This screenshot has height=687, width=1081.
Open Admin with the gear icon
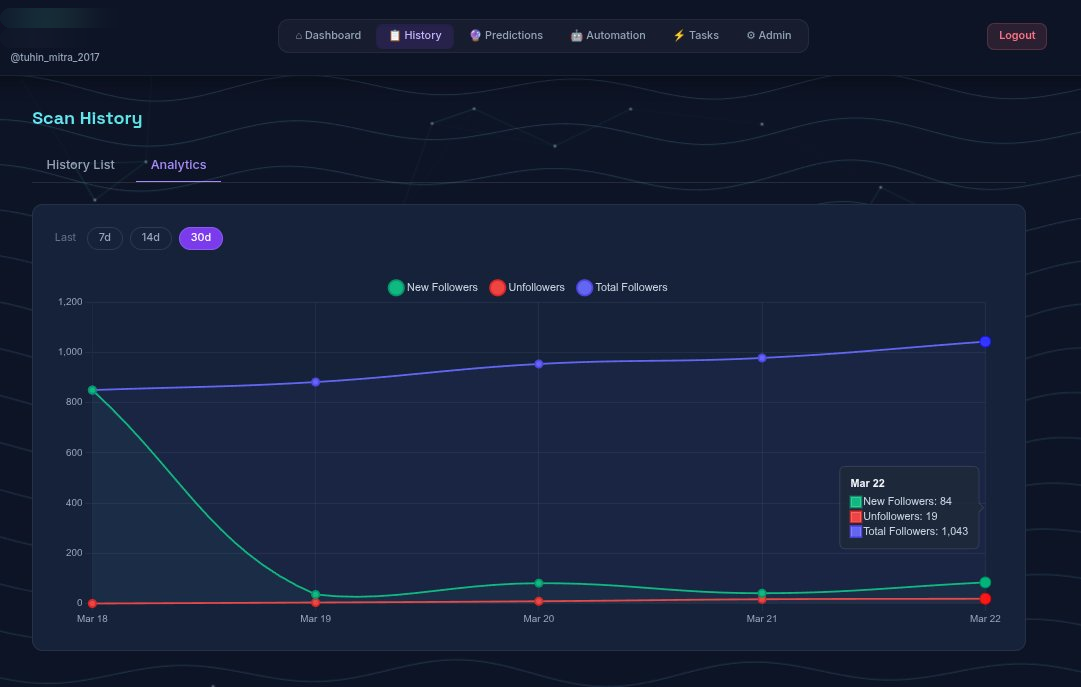pyautogui.click(x=753, y=35)
